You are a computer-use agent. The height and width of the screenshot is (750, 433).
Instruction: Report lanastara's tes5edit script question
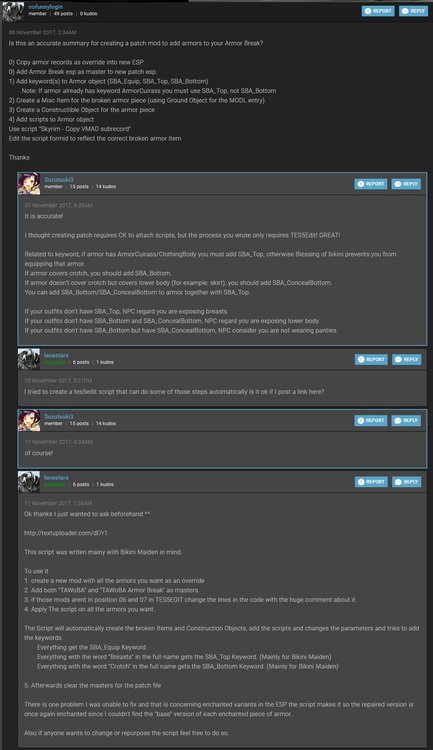(x=371, y=360)
